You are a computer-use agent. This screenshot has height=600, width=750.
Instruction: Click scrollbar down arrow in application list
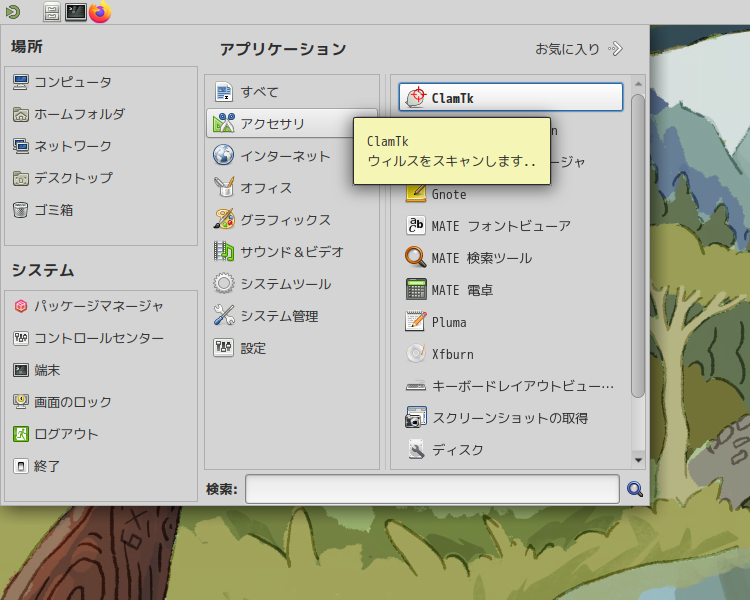click(x=638, y=460)
